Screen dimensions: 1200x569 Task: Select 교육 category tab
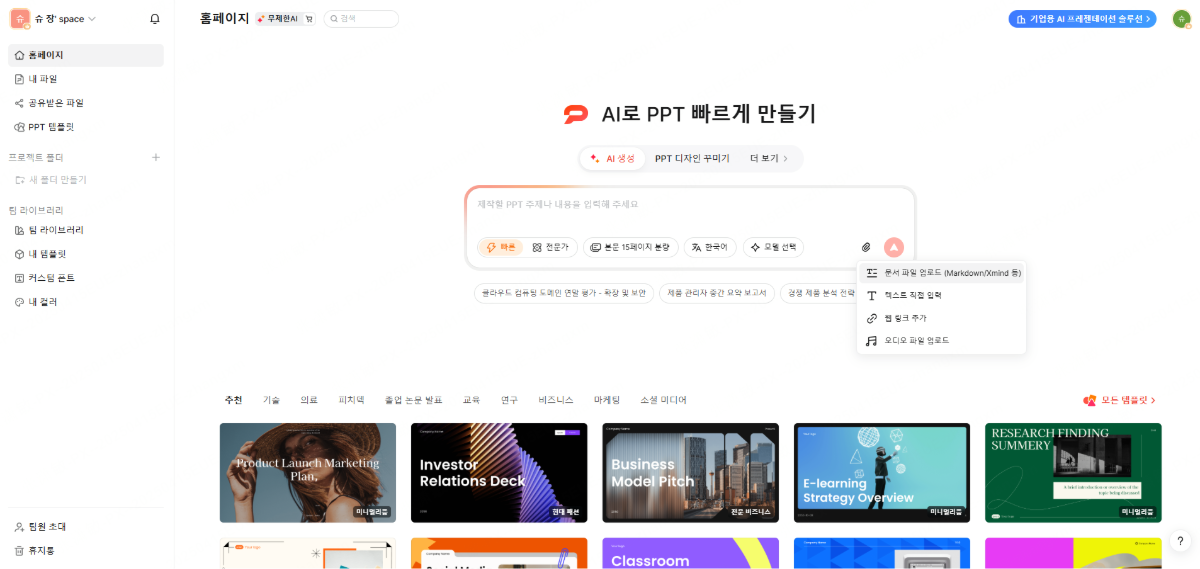tap(471, 400)
